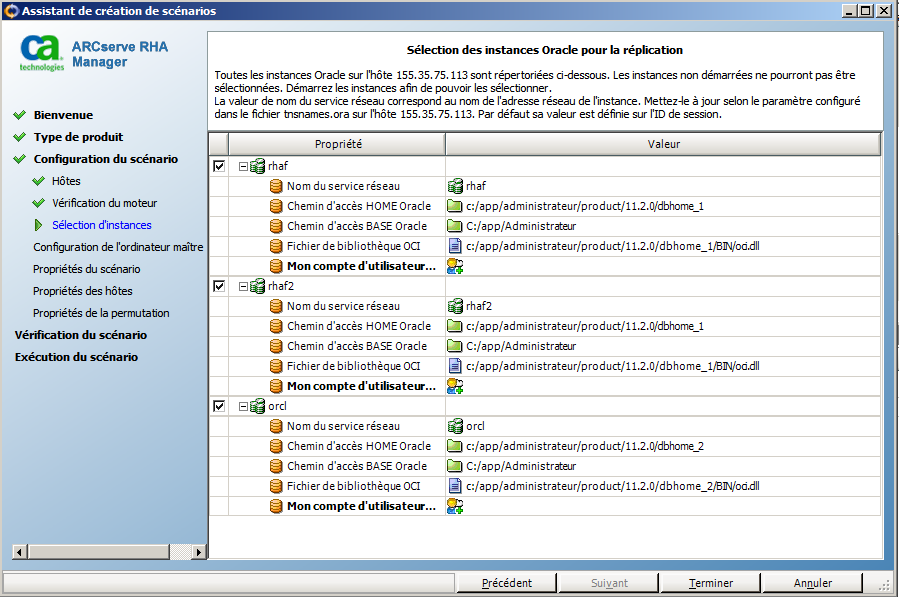The height and width of the screenshot is (597, 899).
Task: Click document icon for rhaf2 OCI library file
Action: coord(455,366)
